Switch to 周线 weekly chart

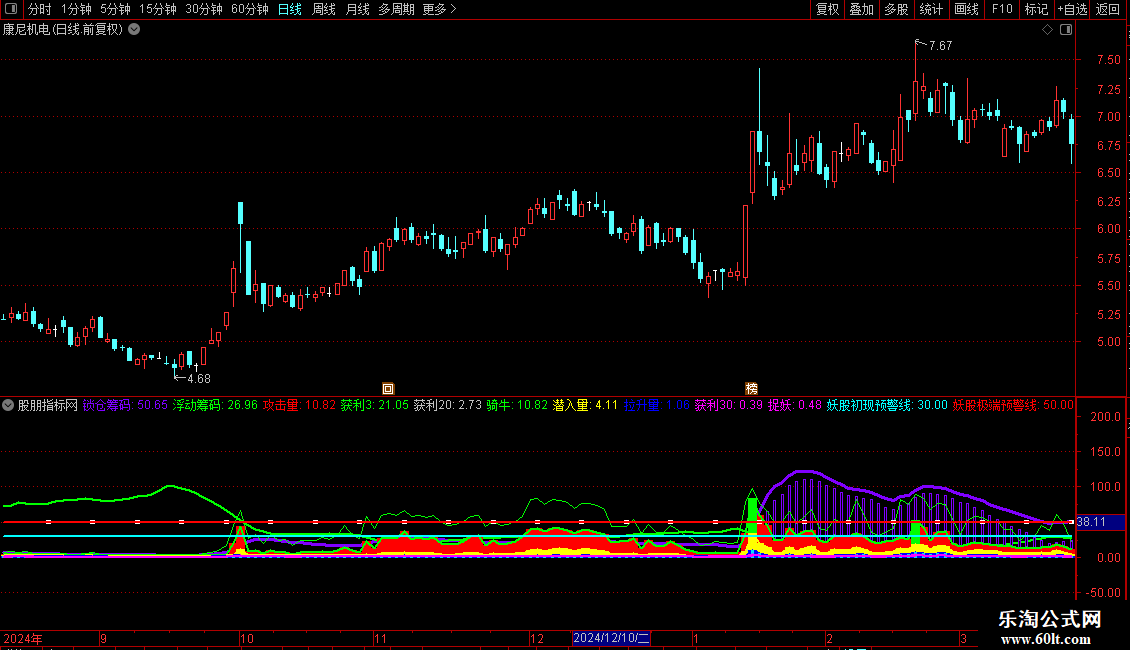pos(324,9)
